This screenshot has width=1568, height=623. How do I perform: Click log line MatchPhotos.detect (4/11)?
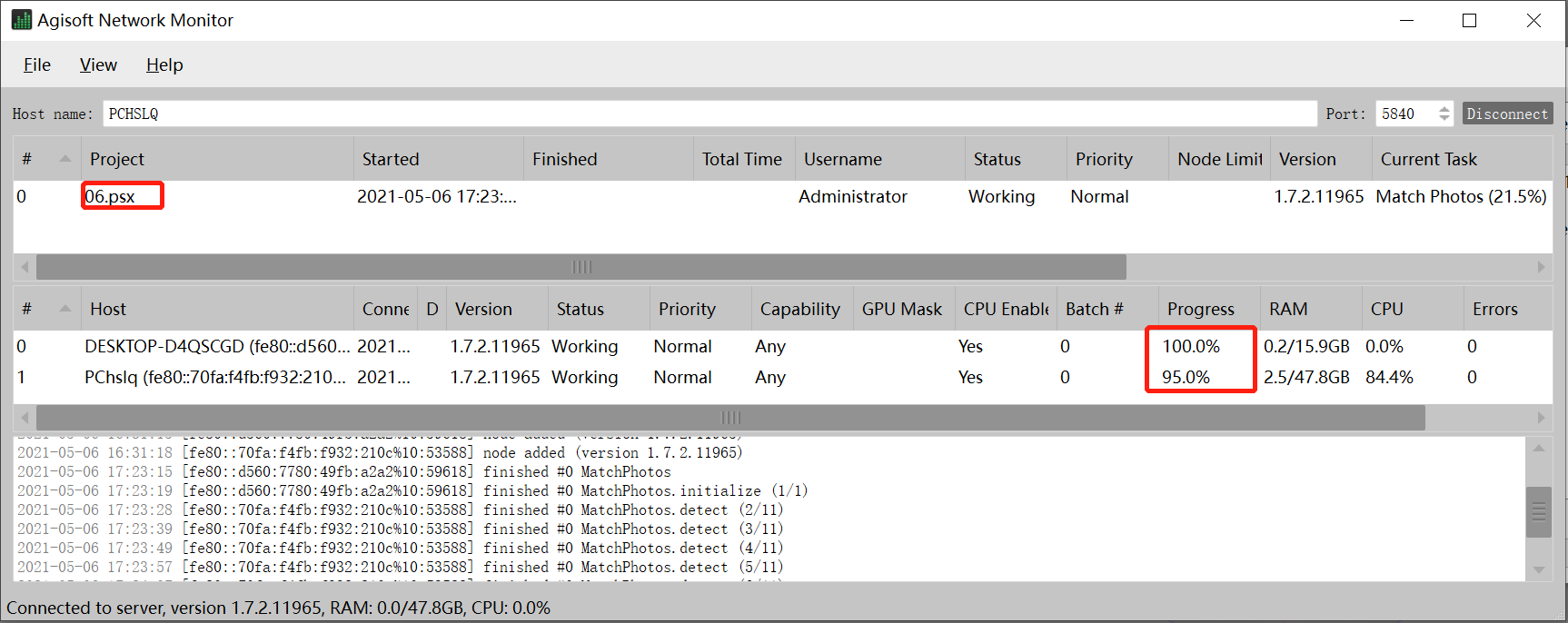click(400, 548)
